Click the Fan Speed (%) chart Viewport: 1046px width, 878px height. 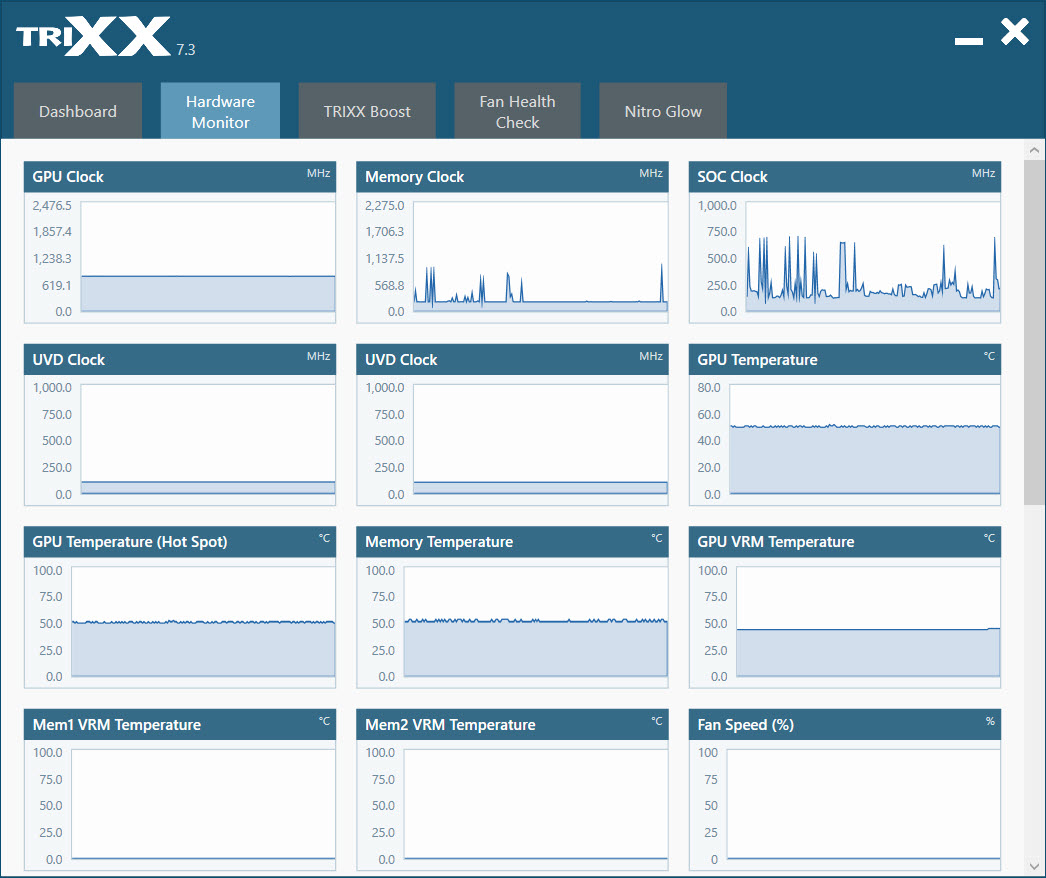pos(863,804)
